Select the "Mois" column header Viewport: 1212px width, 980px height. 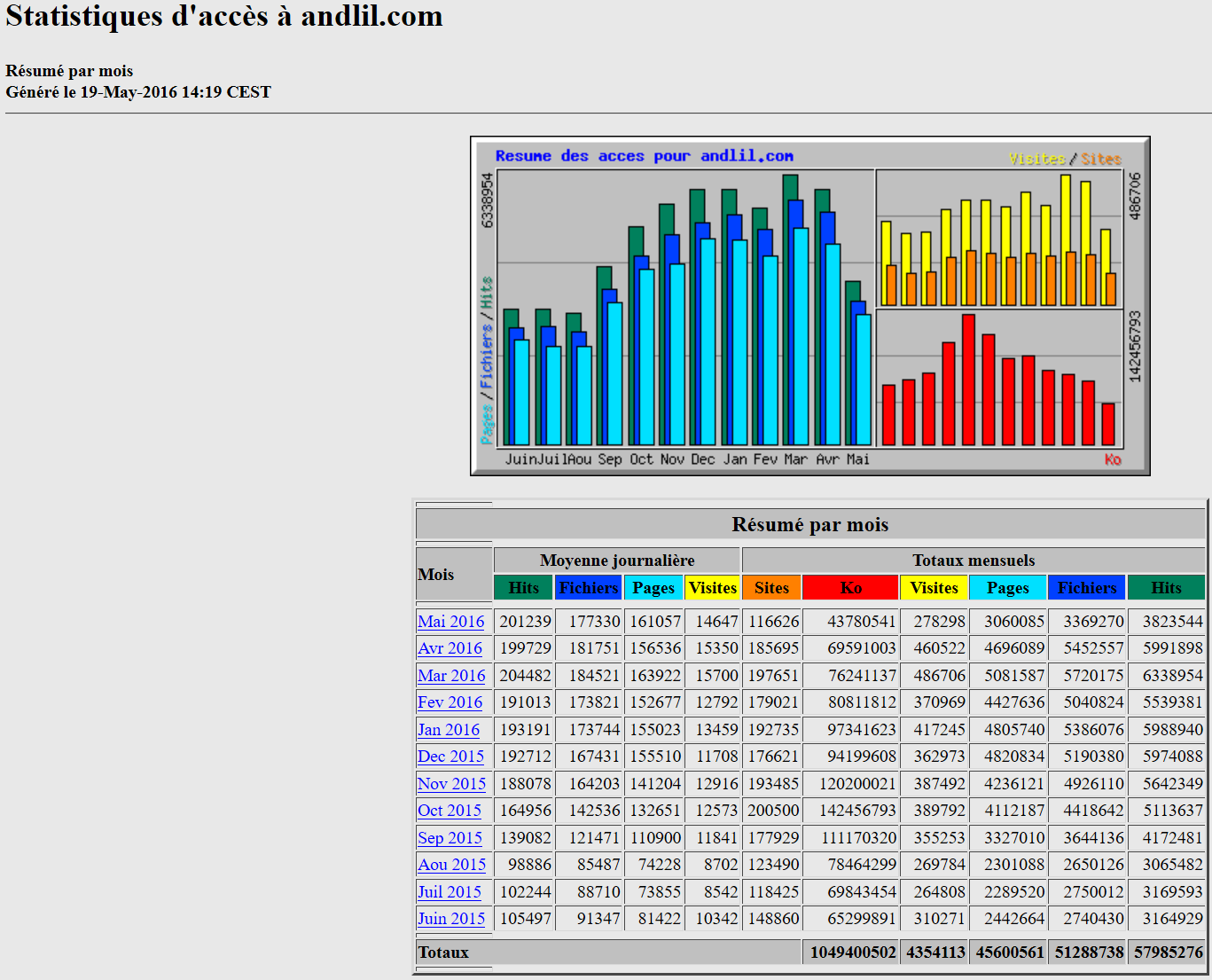click(x=454, y=575)
